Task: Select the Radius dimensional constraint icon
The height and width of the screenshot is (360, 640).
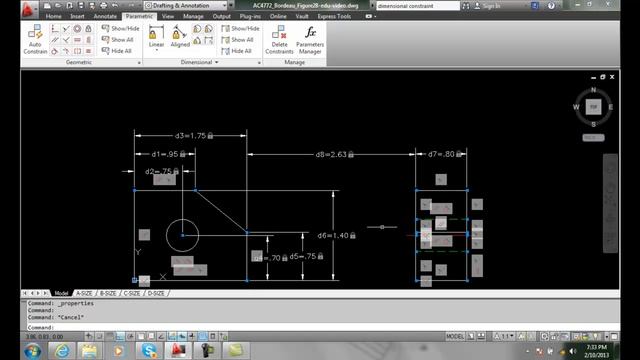Action: 197,29
